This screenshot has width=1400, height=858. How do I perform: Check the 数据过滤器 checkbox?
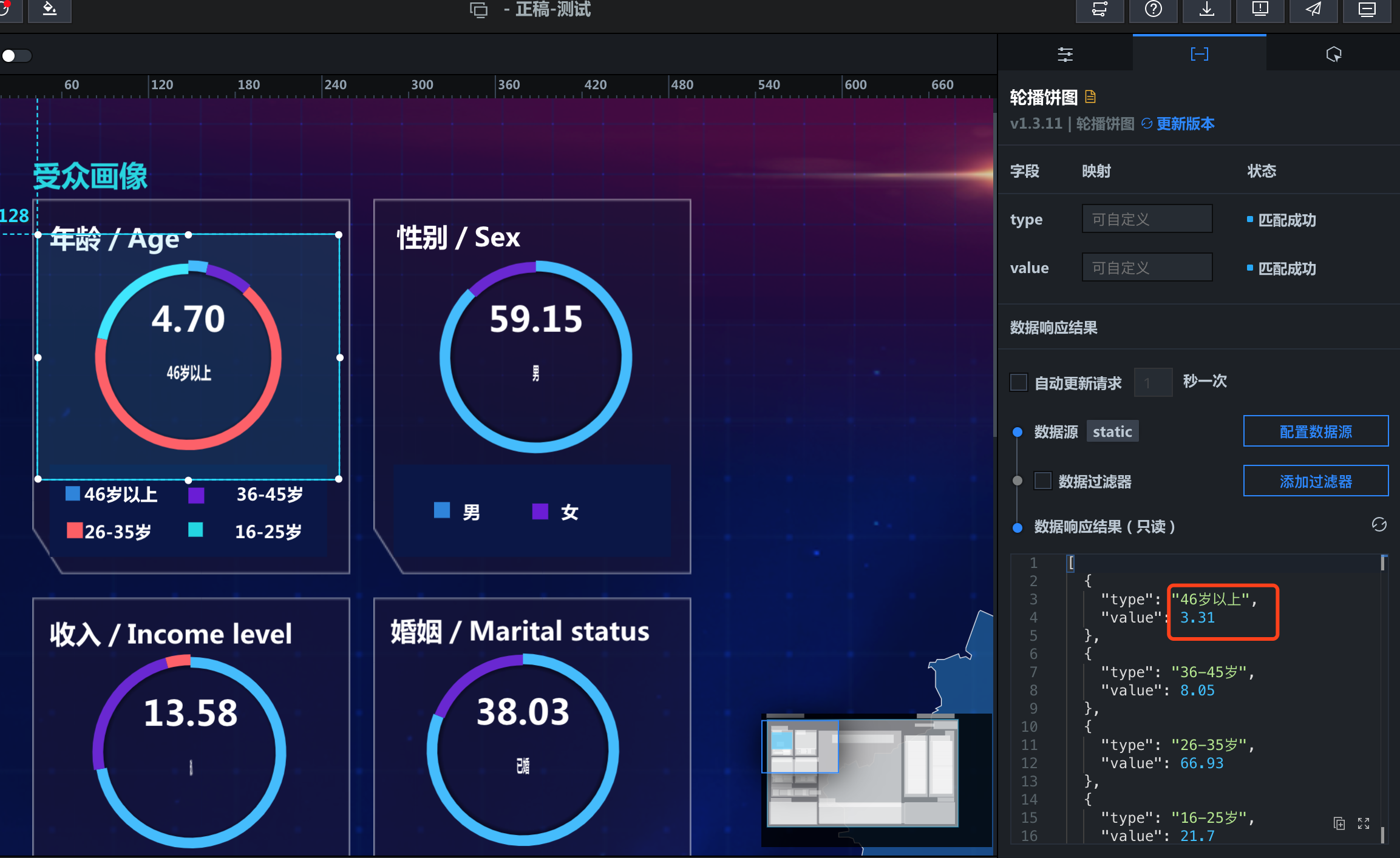click(1043, 481)
